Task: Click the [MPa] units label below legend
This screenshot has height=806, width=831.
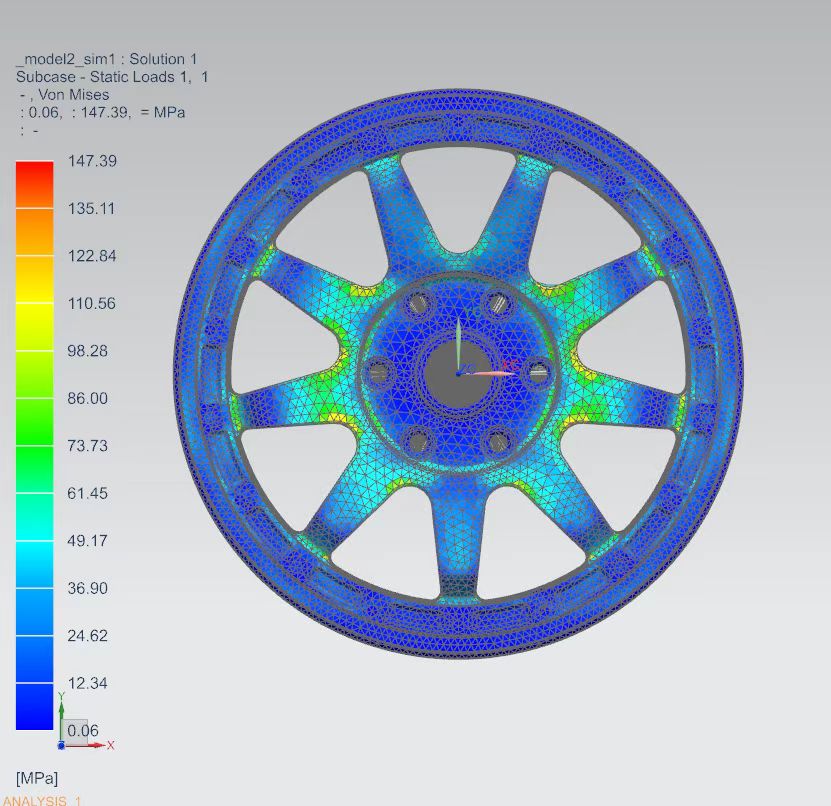Action: [x=37, y=778]
